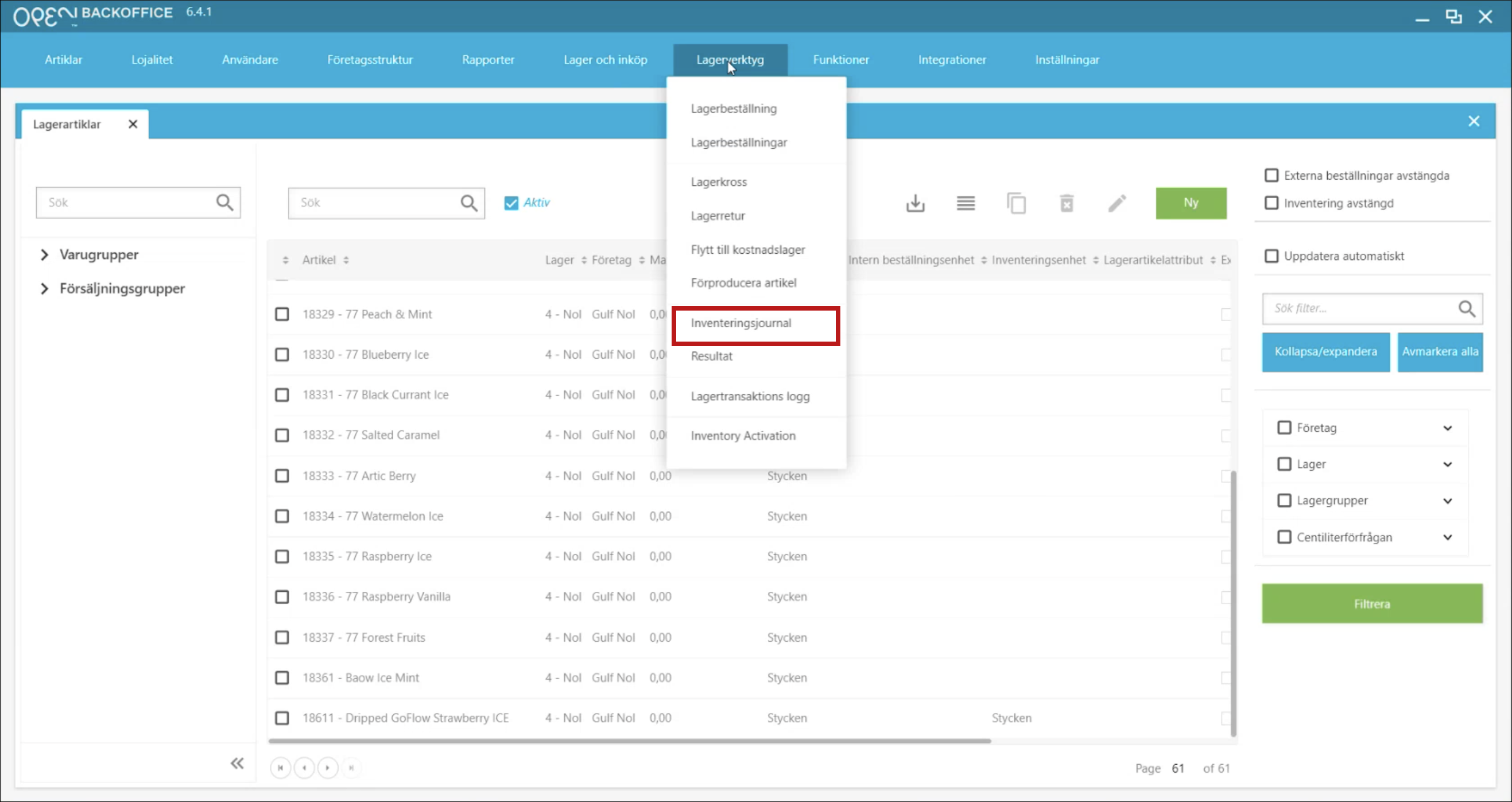Expand the Centiliterförfrågan filter dropdown arrow
Viewport: 1512px width, 802px height.
pos(1448,537)
